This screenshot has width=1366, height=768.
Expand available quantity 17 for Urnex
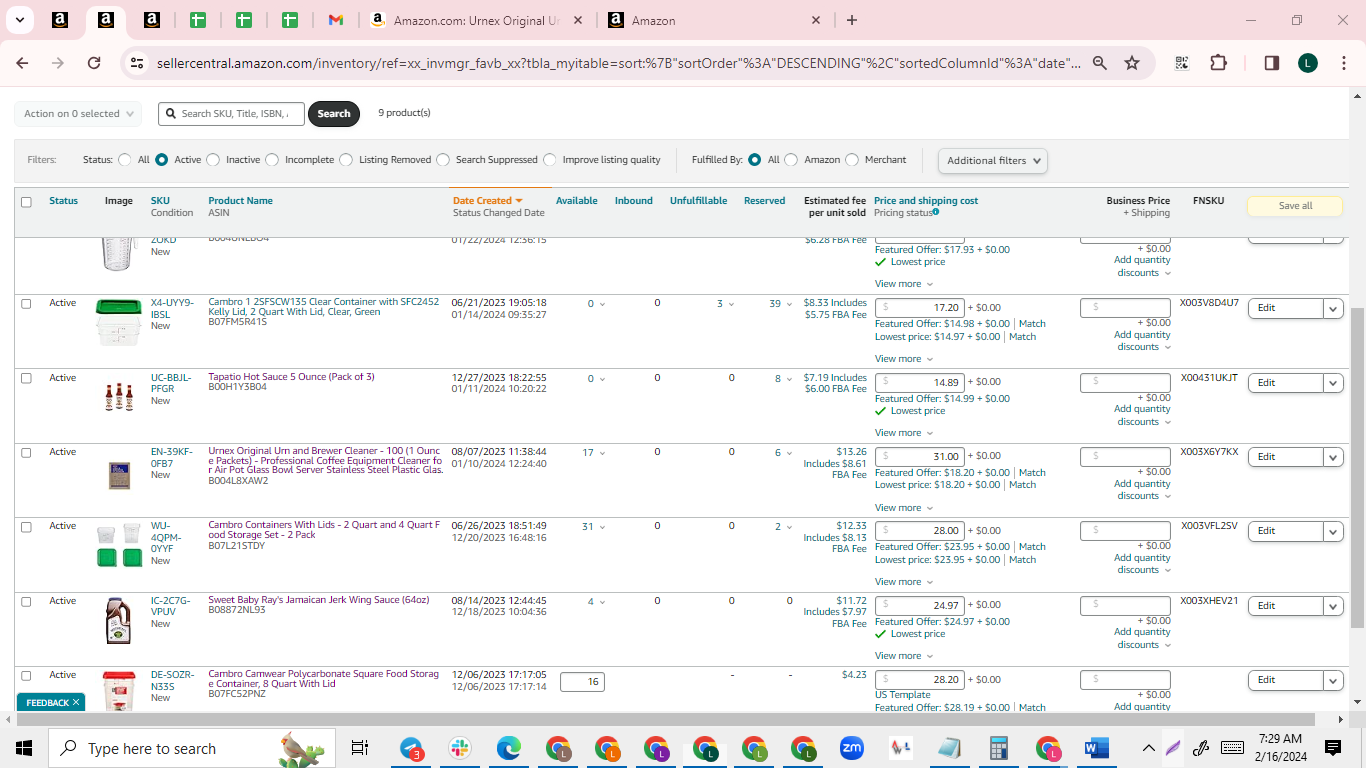[x=594, y=453]
